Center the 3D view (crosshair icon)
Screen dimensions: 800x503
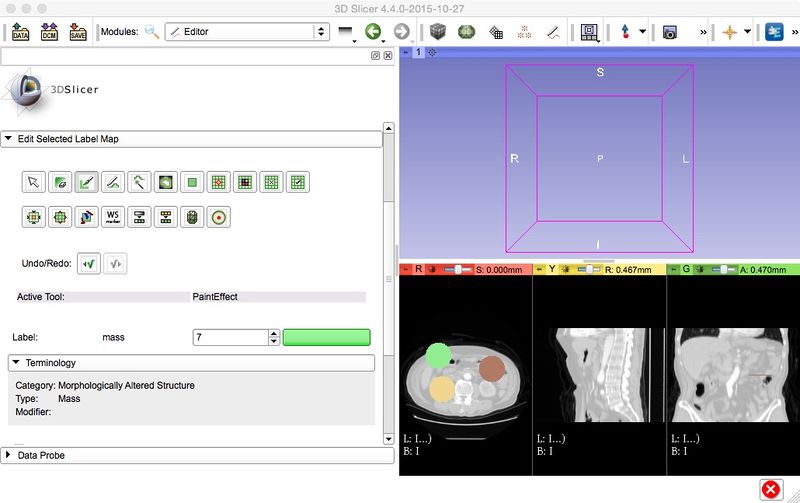point(432,52)
